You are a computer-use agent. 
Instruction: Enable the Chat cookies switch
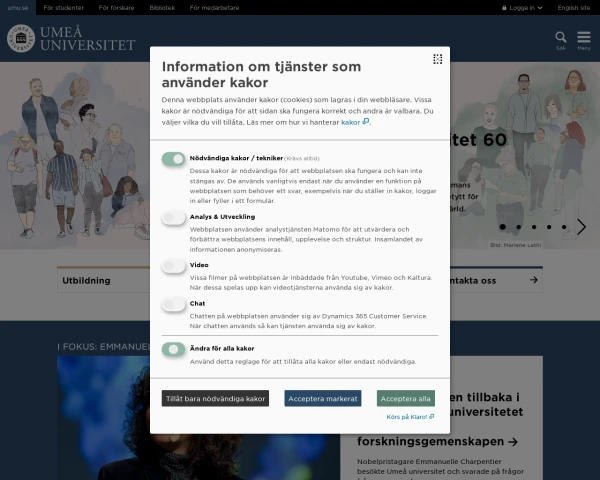[x=173, y=304]
